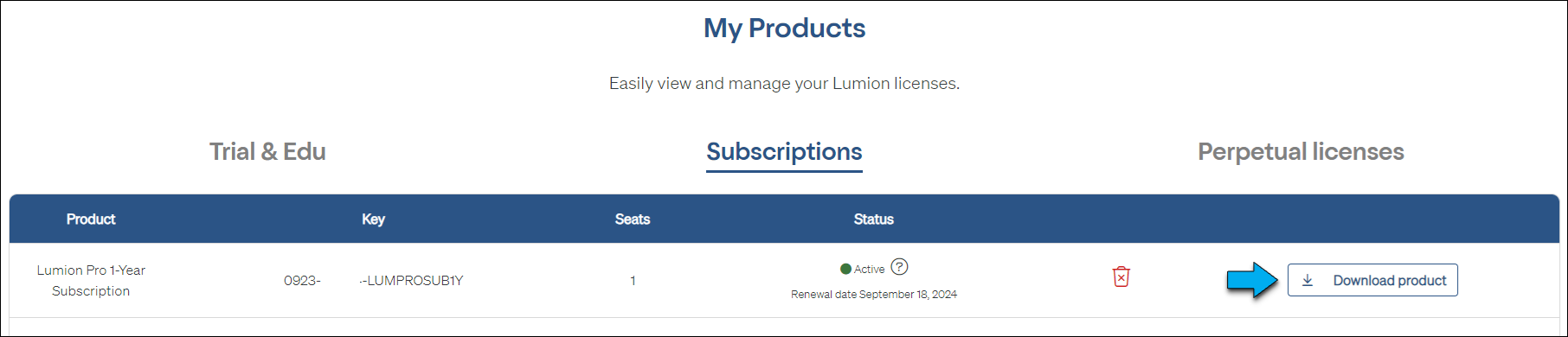The height and width of the screenshot is (337, 1568).
Task: Select the Lumion Pro 1-Year Subscription product name
Action: [91, 281]
